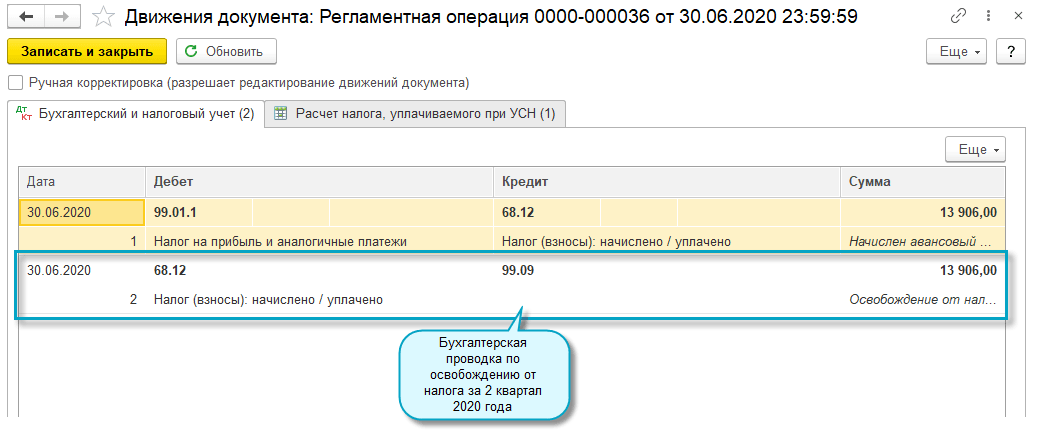1038x438 pixels.
Task: Sort by the Дата column header
Action: click(82, 182)
